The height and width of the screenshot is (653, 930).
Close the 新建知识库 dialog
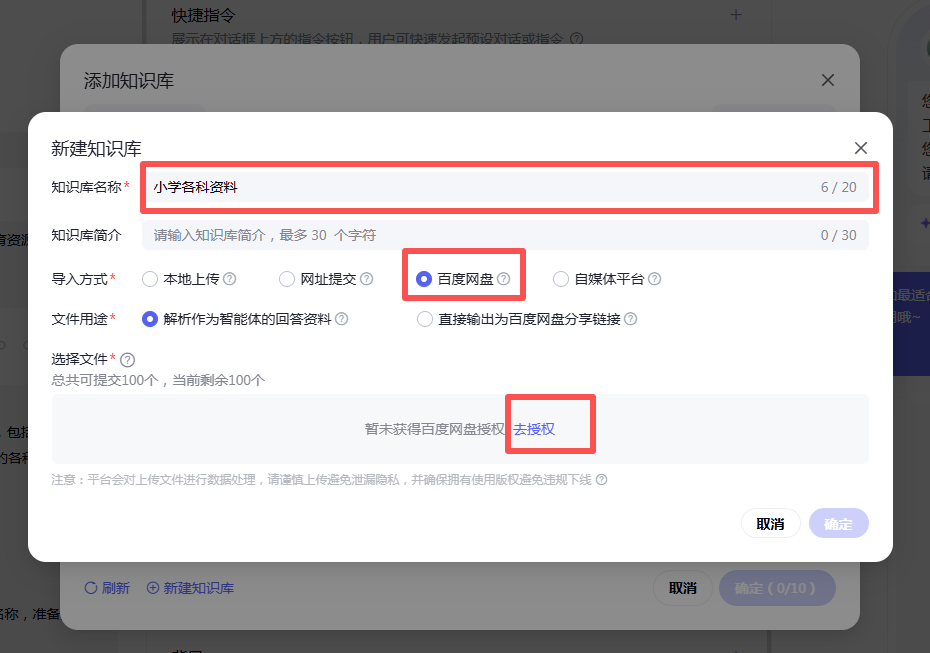(861, 148)
